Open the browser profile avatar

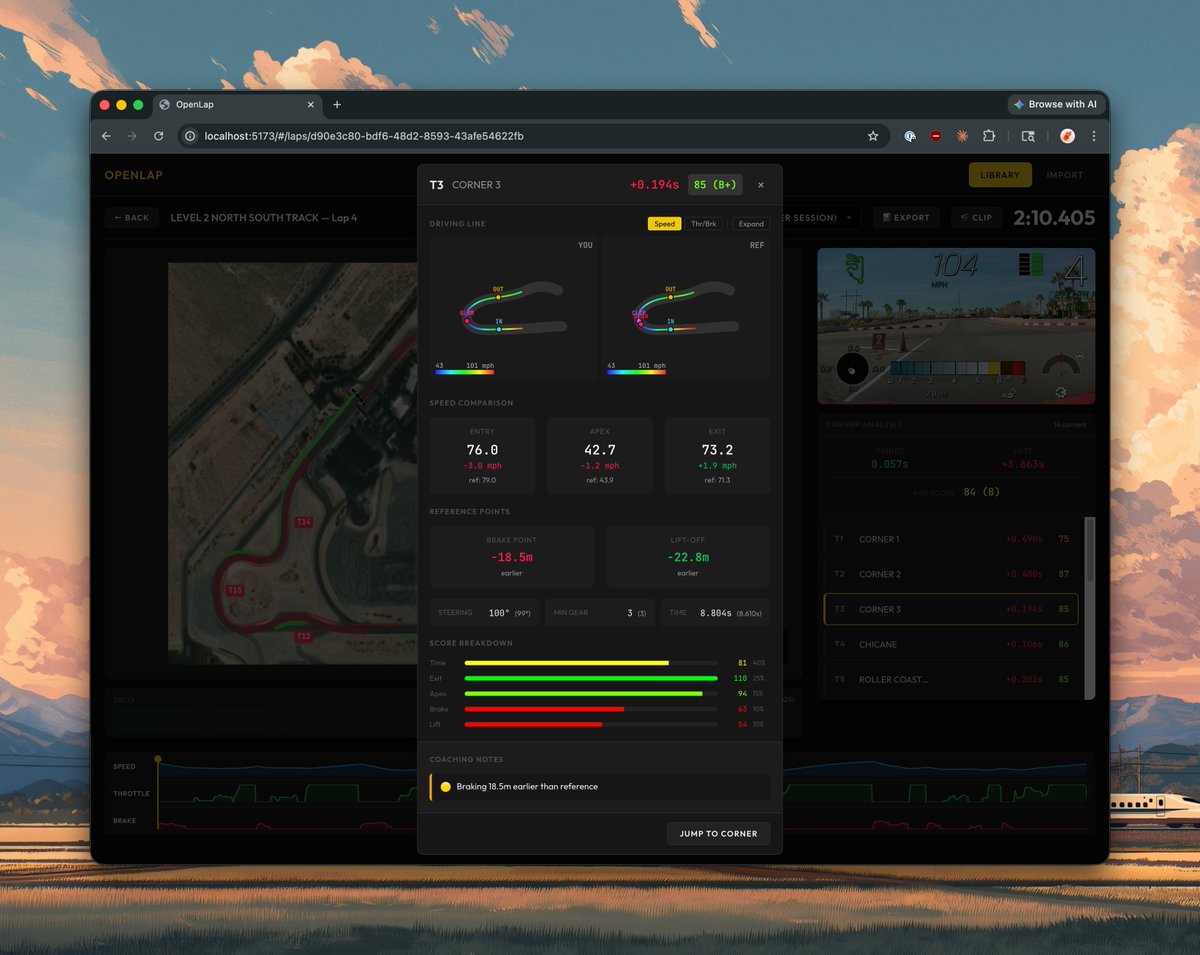coord(1067,136)
